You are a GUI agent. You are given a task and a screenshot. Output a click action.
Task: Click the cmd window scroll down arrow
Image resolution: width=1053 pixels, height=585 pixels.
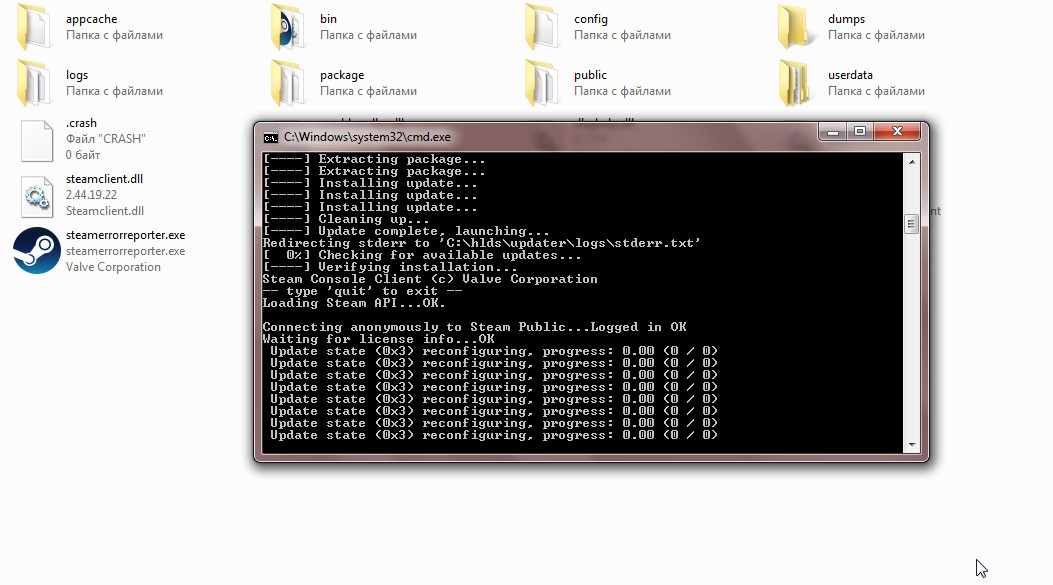[x=912, y=445]
